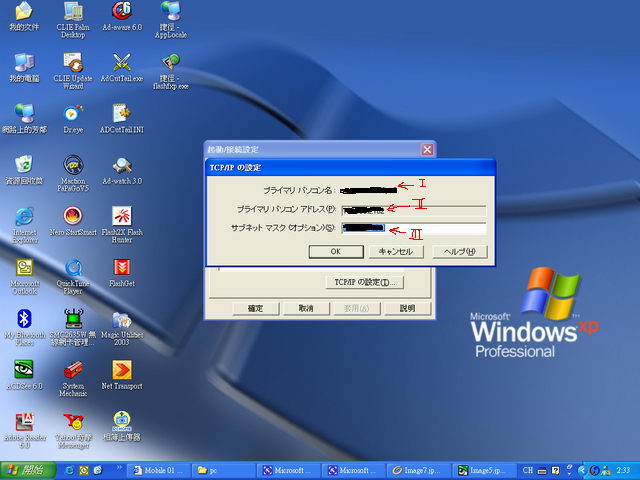Click OK in the TCP/IP settings dialog
Image resolution: width=640 pixels, height=480 pixels.
pos(336,251)
